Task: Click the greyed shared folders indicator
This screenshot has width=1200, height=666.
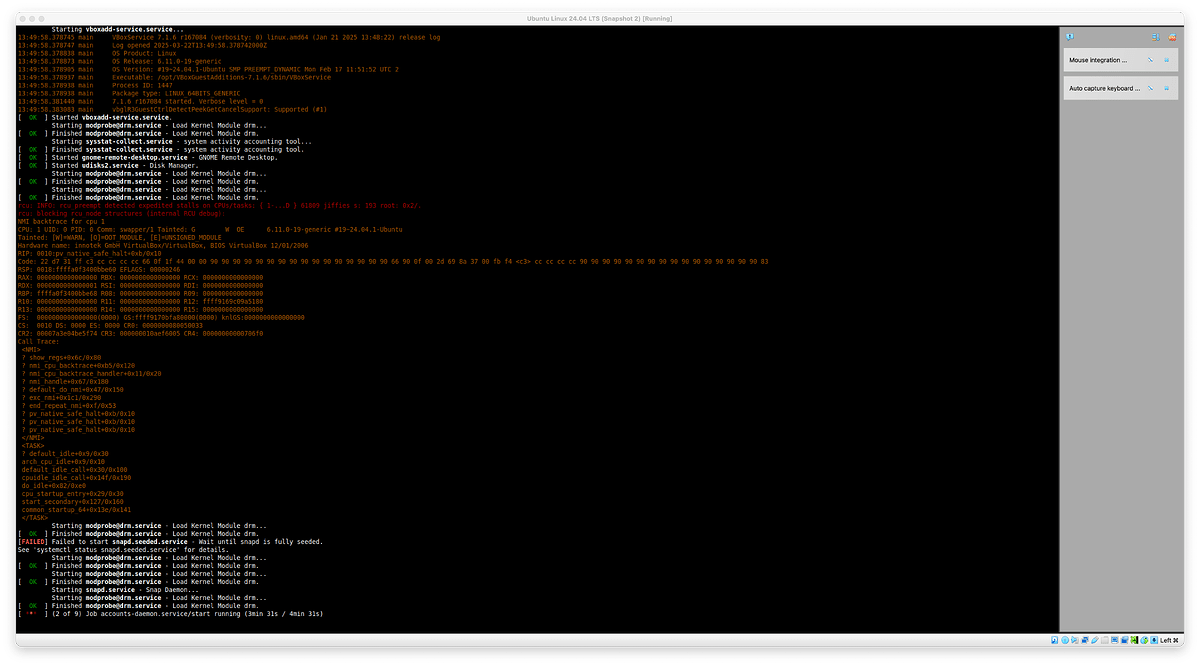Action: [1105, 640]
